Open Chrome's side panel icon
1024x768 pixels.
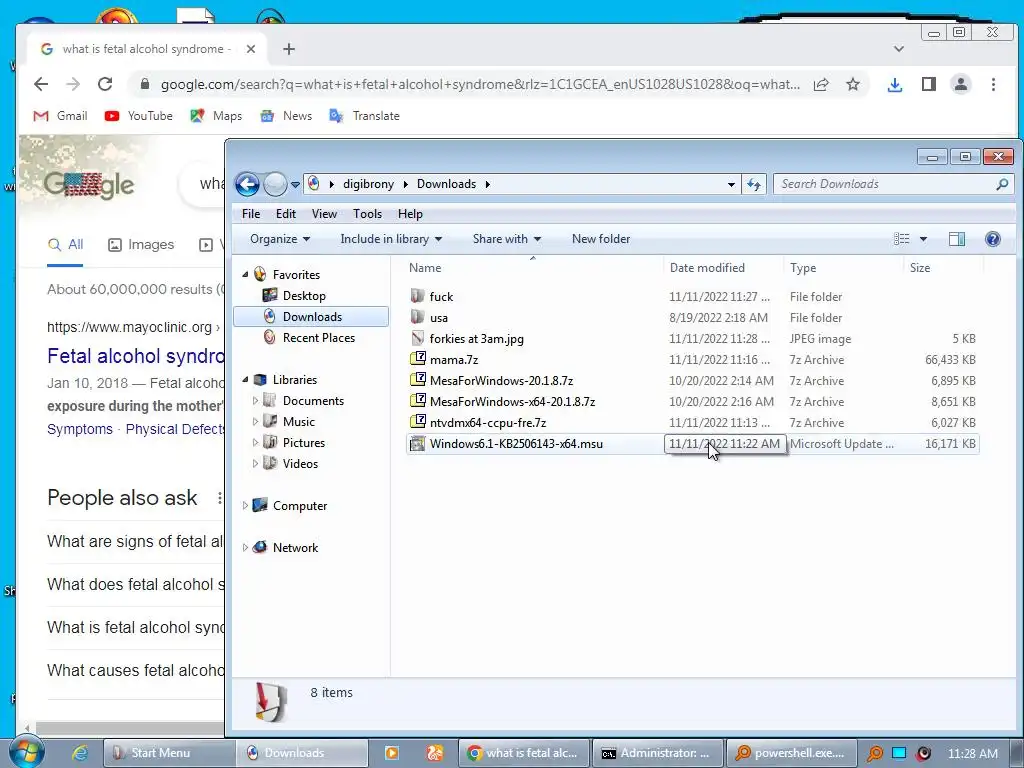click(x=929, y=84)
